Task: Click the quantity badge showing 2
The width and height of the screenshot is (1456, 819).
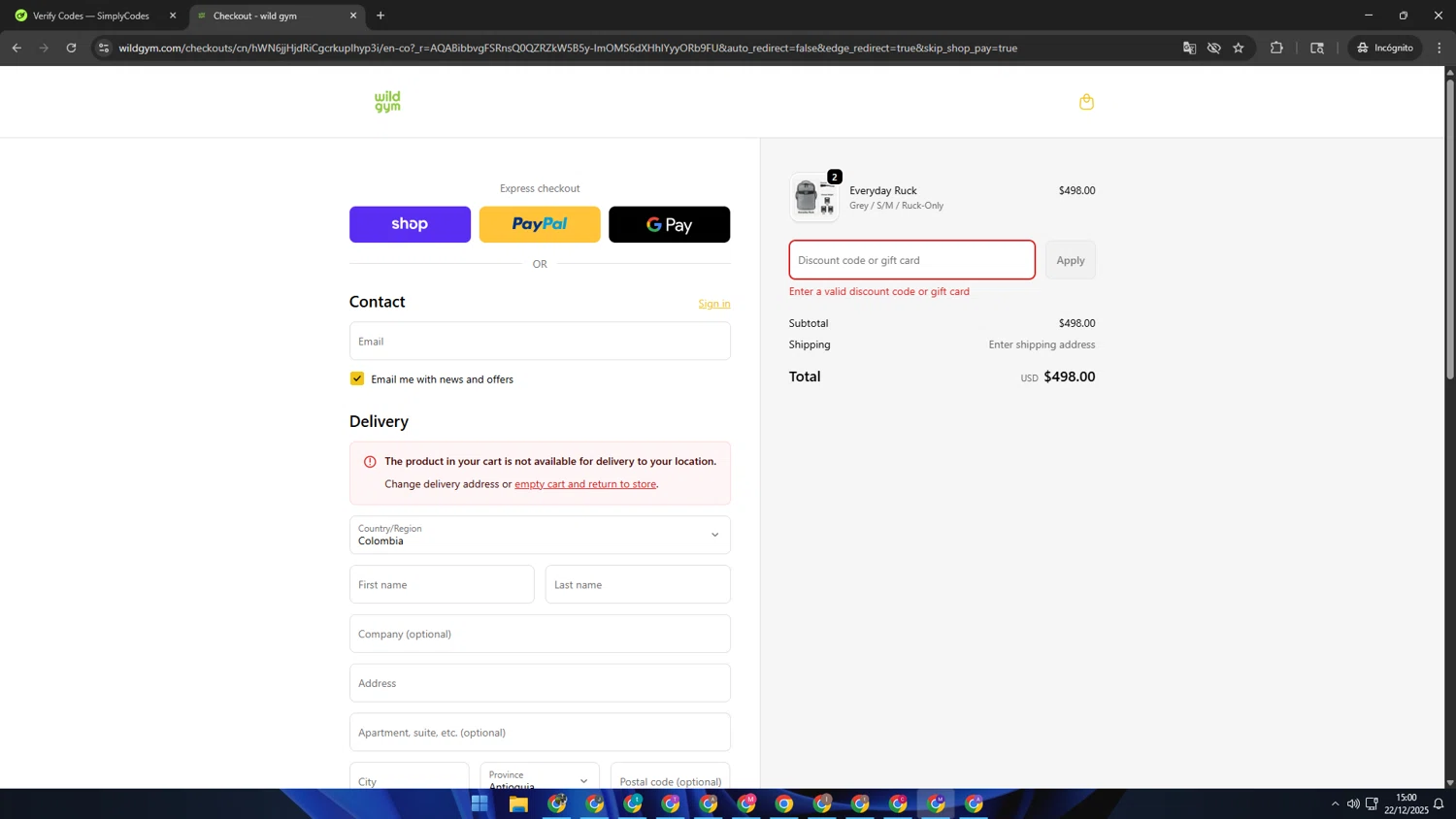Action: (834, 177)
